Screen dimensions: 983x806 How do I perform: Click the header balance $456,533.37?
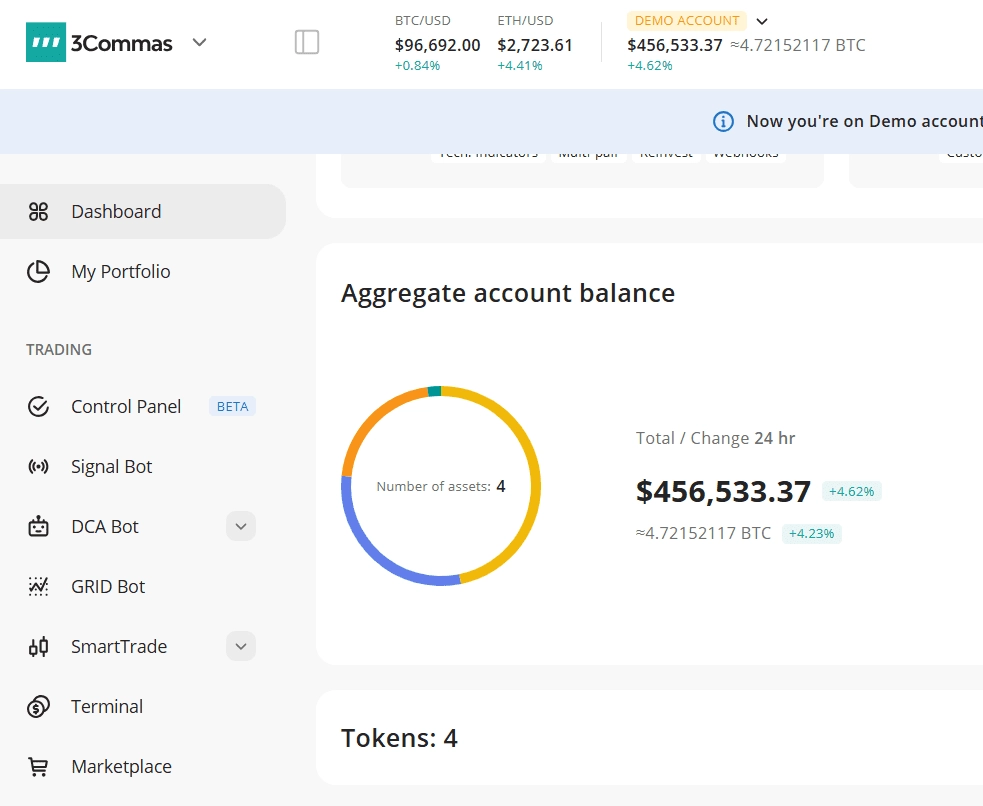click(675, 45)
